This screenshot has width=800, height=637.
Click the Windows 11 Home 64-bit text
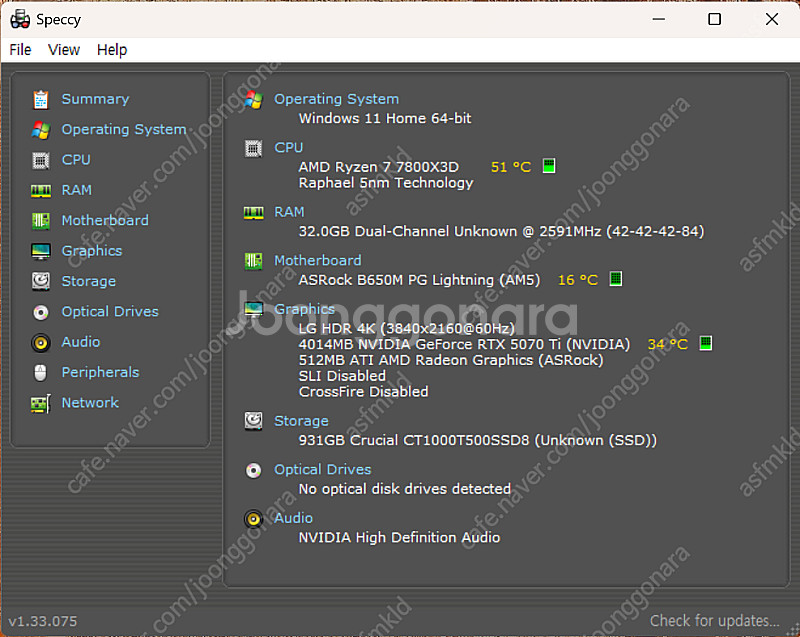(x=385, y=118)
